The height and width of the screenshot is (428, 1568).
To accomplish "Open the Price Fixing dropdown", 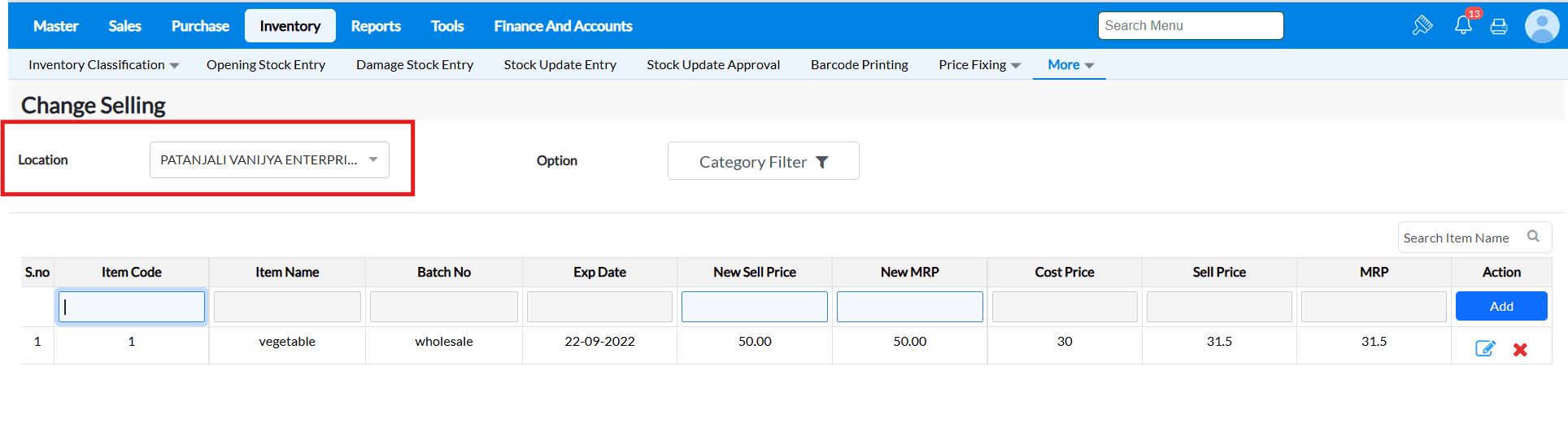I will click(x=979, y=65).
